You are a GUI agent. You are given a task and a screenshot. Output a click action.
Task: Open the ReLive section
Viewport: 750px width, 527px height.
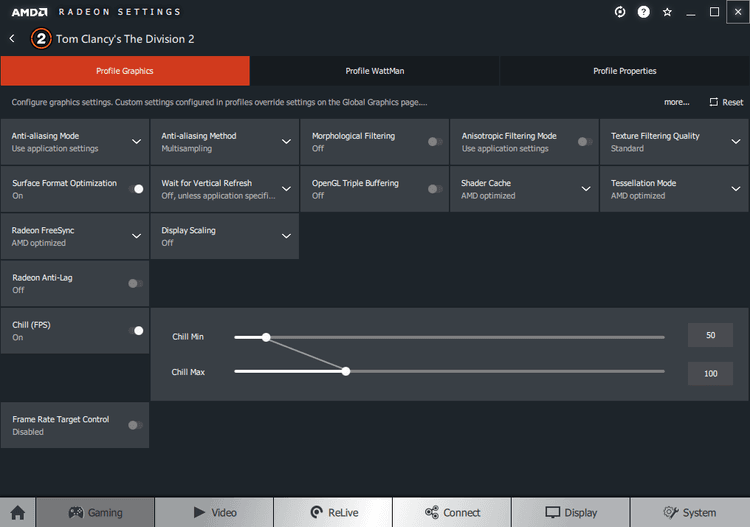pos(333,512)
